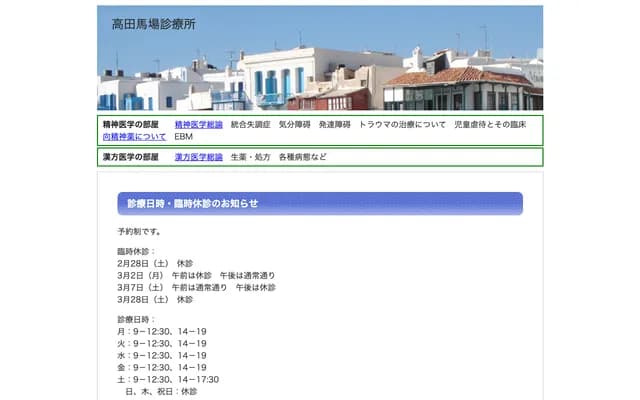
Task: Click the 水：9−12:30、14−19 hours line
Action: pos(162,356)
